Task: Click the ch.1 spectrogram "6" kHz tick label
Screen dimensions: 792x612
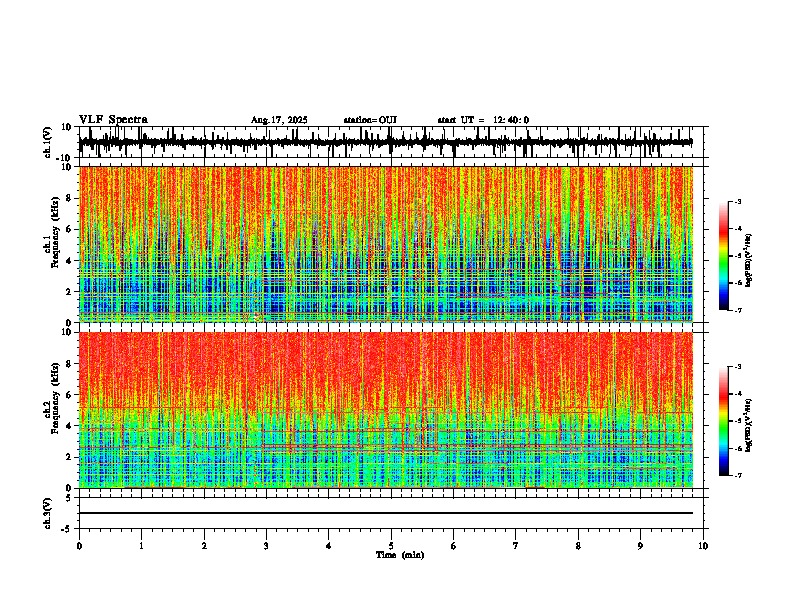Action: click(x=70, y=230)
